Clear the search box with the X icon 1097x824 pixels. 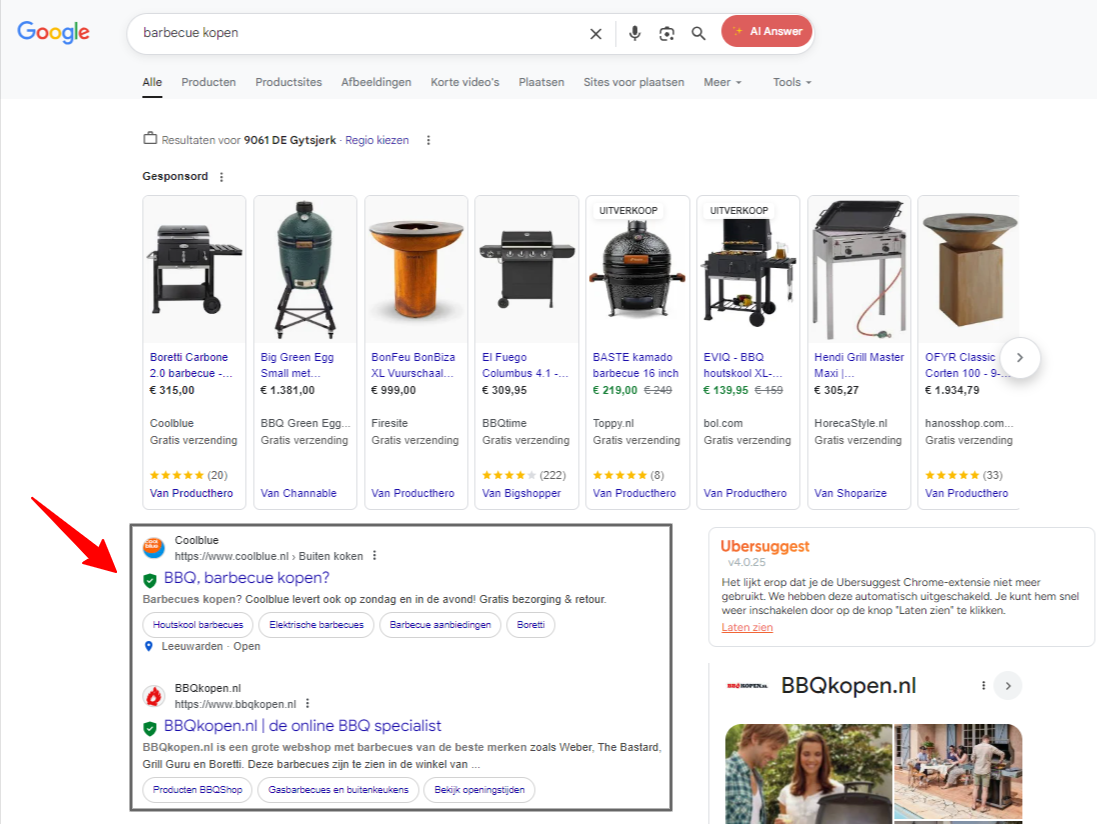[x=595, y=34]
